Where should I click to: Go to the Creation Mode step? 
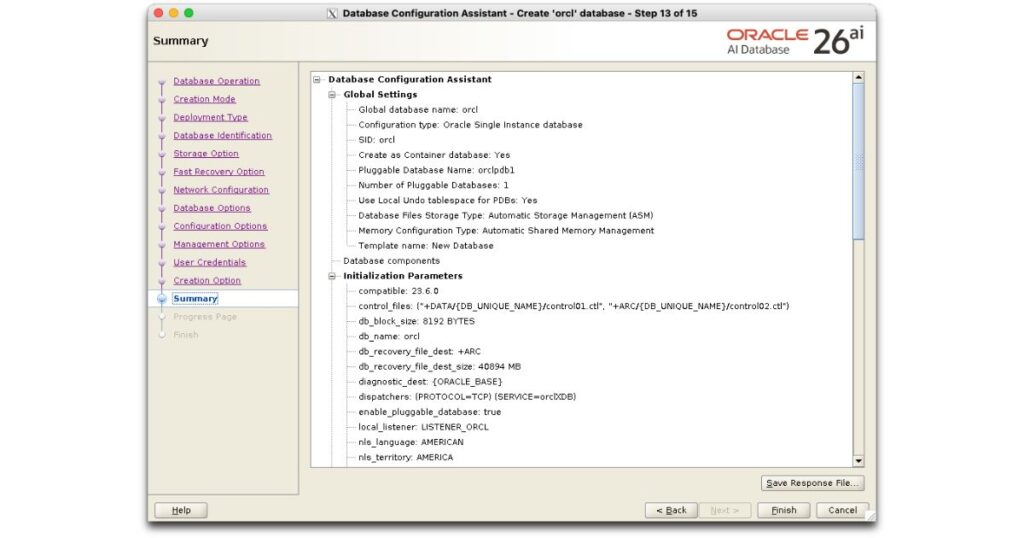pyautogui.click(x=204, y=99)
